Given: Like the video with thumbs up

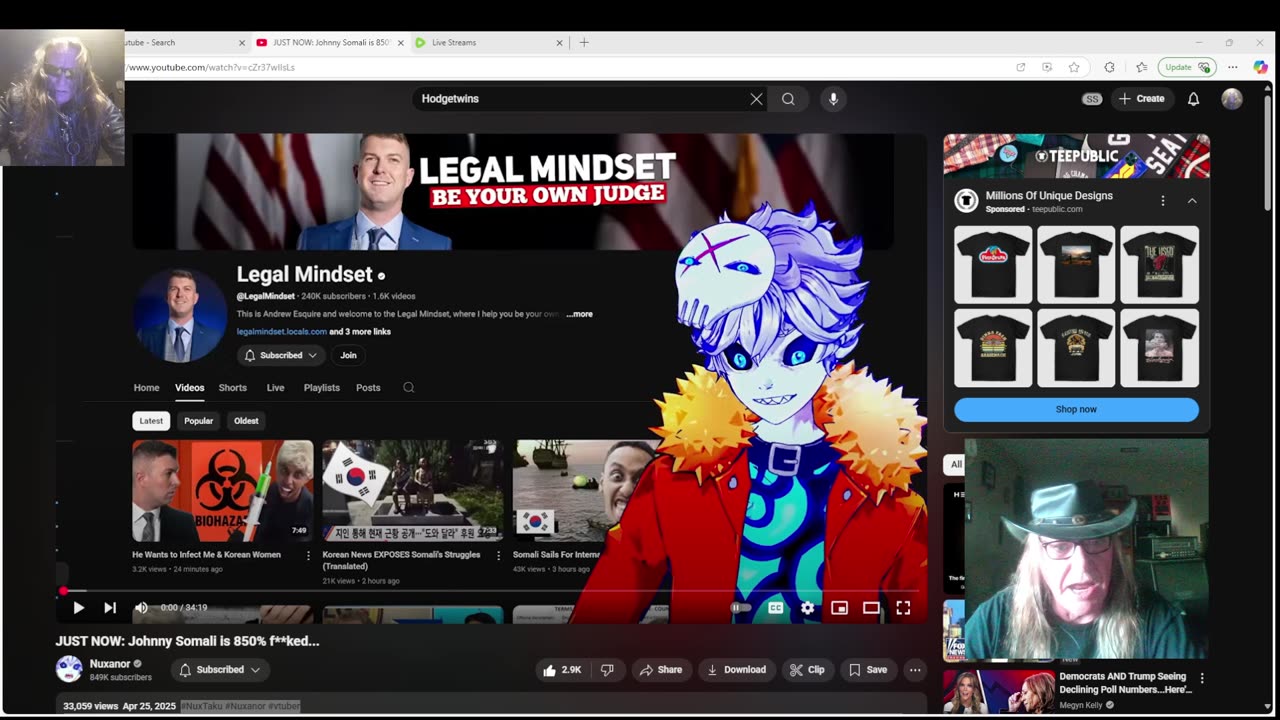Looking at the screenshot, I should point(562,670).
